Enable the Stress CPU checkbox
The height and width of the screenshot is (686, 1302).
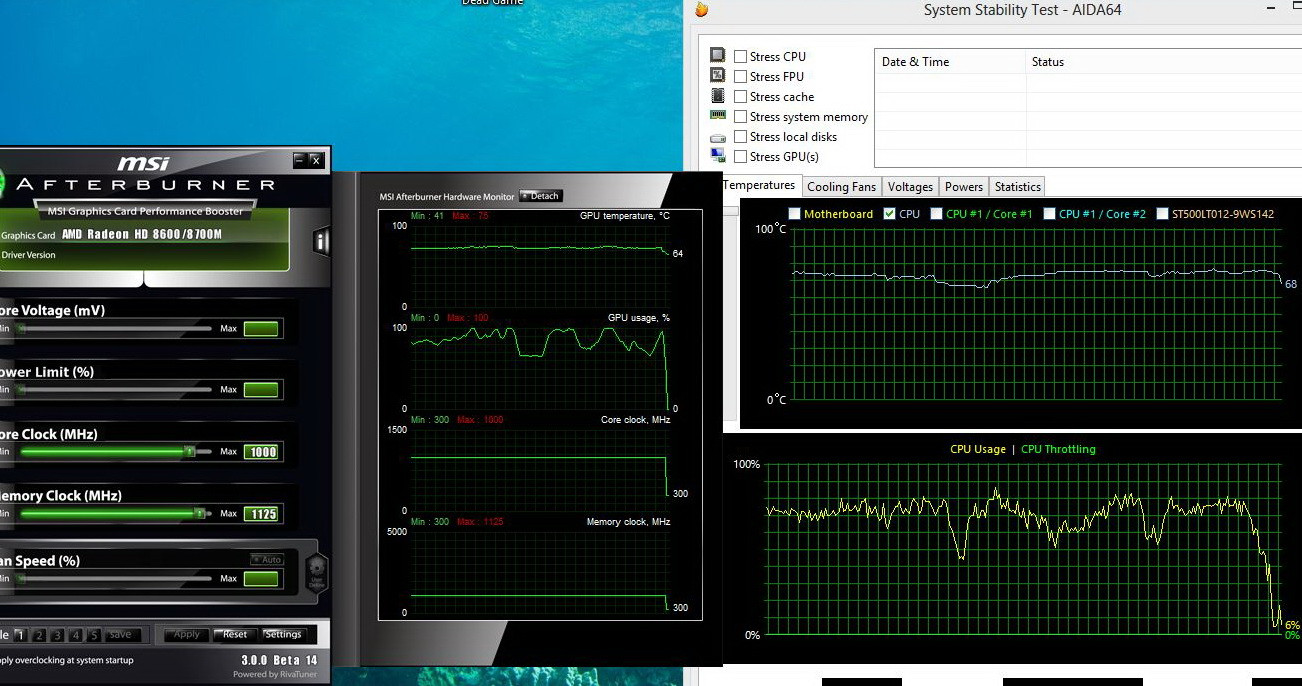pos(740,57)
